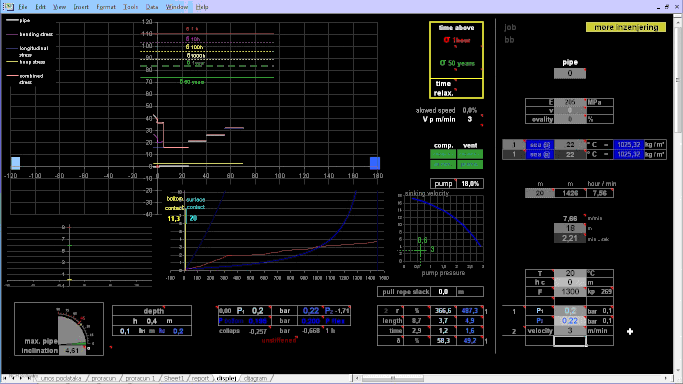Viewport: 683px width, 384px height.
Task: Switch to the proracun 1 sheet tab
Action: [140, 378]
